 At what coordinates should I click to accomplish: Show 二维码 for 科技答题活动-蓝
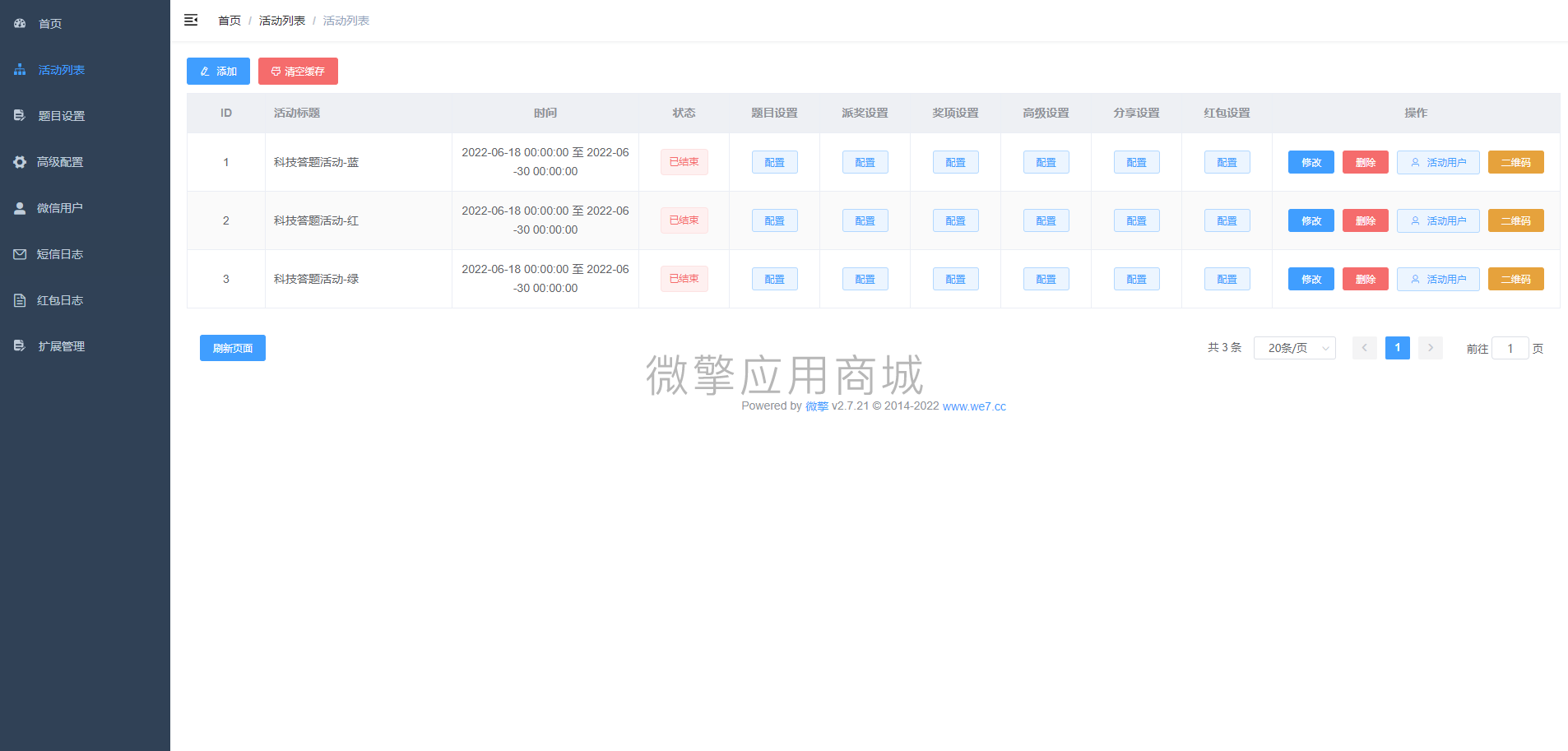(x=1516, y=162)
